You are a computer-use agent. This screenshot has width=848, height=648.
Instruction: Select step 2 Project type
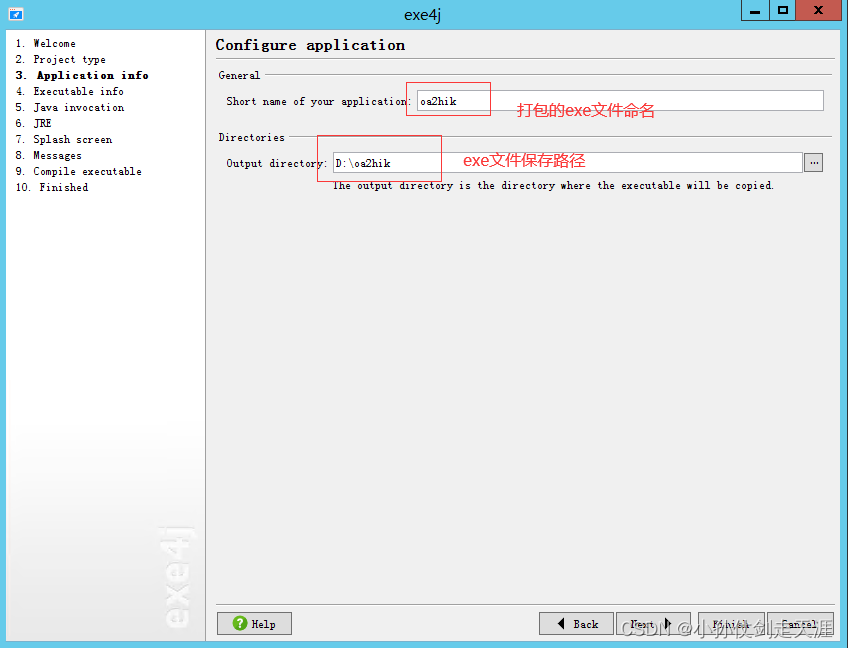pyautogui.click(x=61, y=59)
